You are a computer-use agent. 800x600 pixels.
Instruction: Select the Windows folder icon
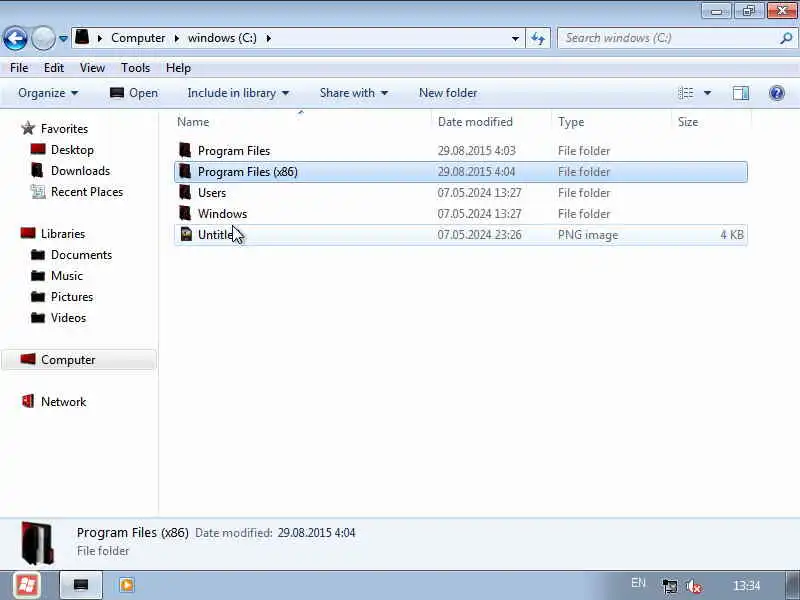coord(186,213)
